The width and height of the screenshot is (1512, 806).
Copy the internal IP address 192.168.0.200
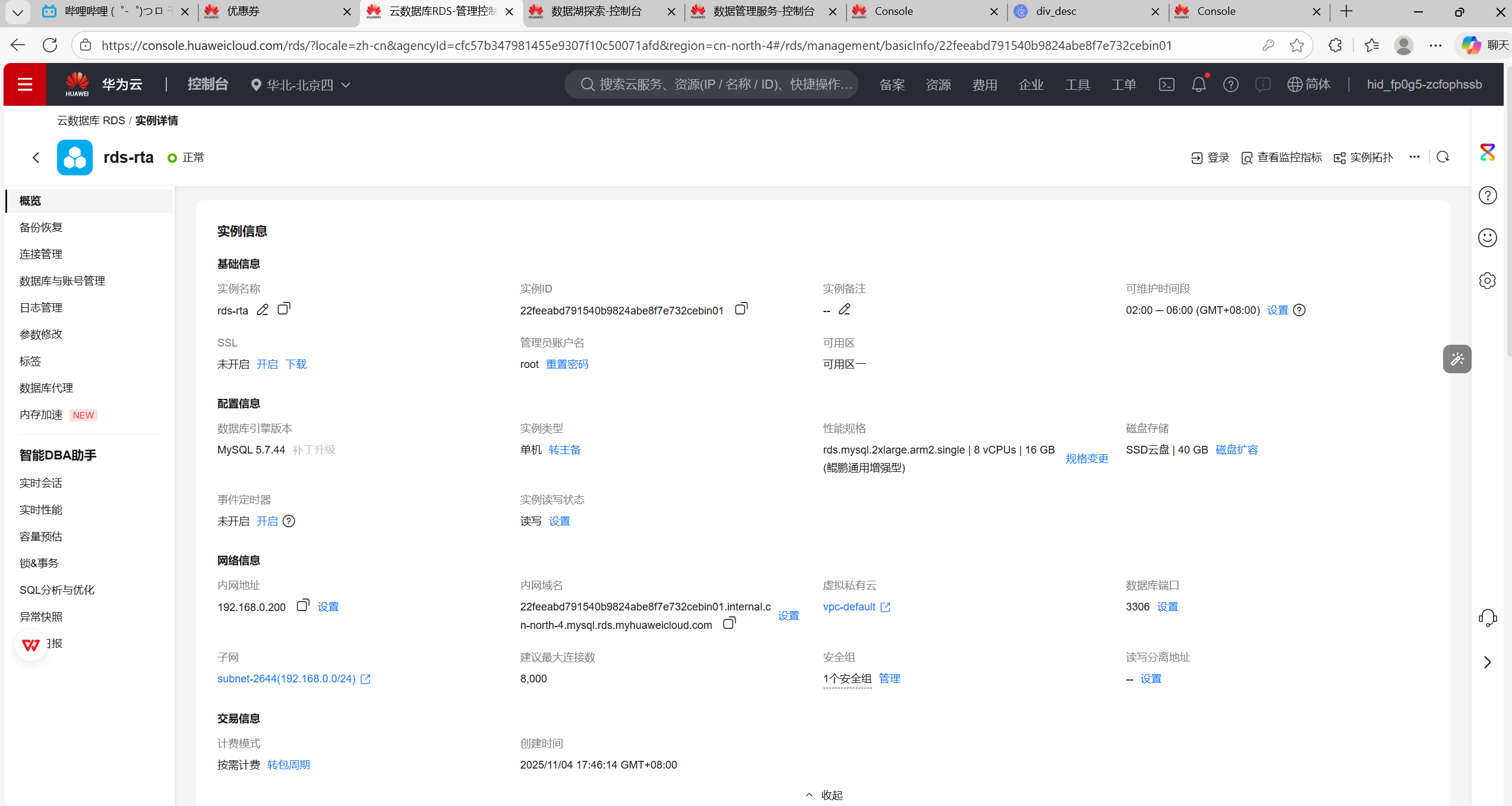point(302,606)
